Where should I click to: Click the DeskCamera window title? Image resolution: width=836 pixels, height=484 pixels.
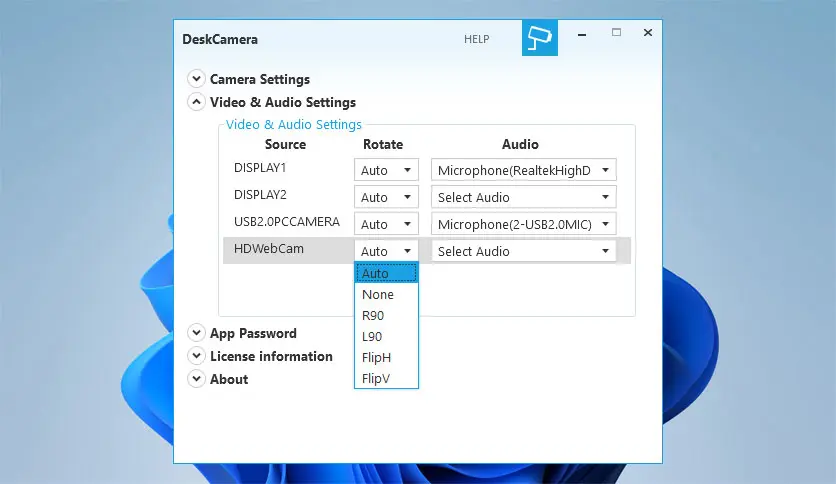pos(220,39)
